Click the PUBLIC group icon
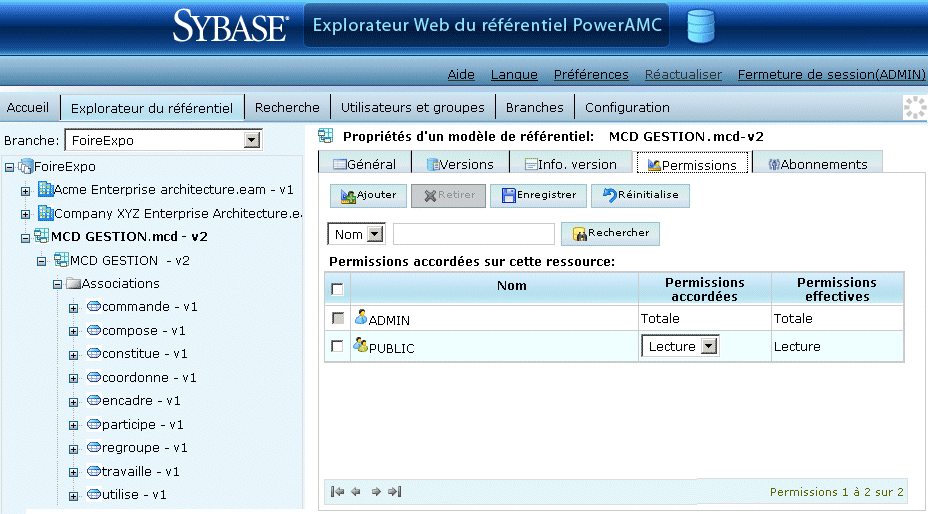Screen dimensions: 928x514 [x=360, y=345]
